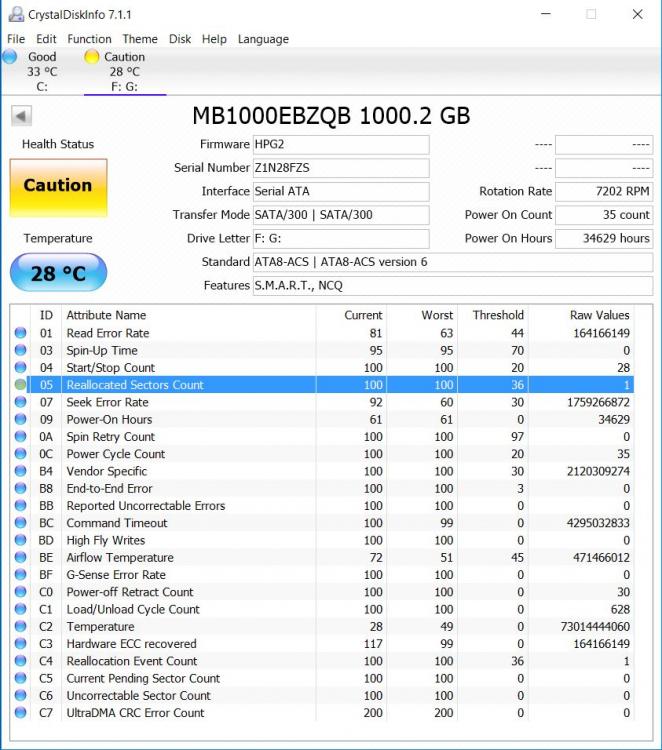The image size is (662, 750).
Task: Click the ID column header
Action: pos(46,315)
